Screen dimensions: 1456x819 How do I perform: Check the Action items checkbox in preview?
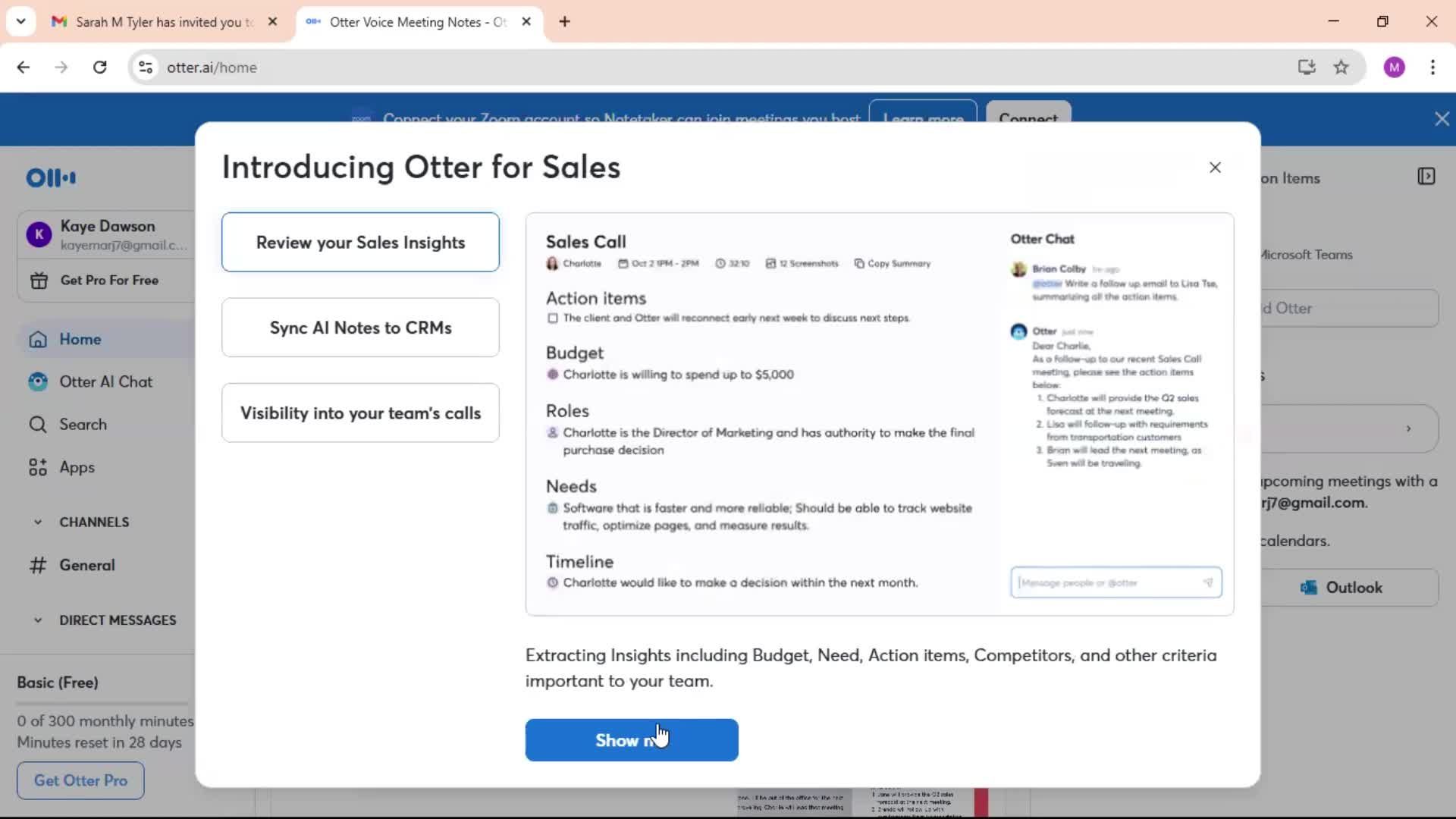pyautogui.click(x=553, y=318)
